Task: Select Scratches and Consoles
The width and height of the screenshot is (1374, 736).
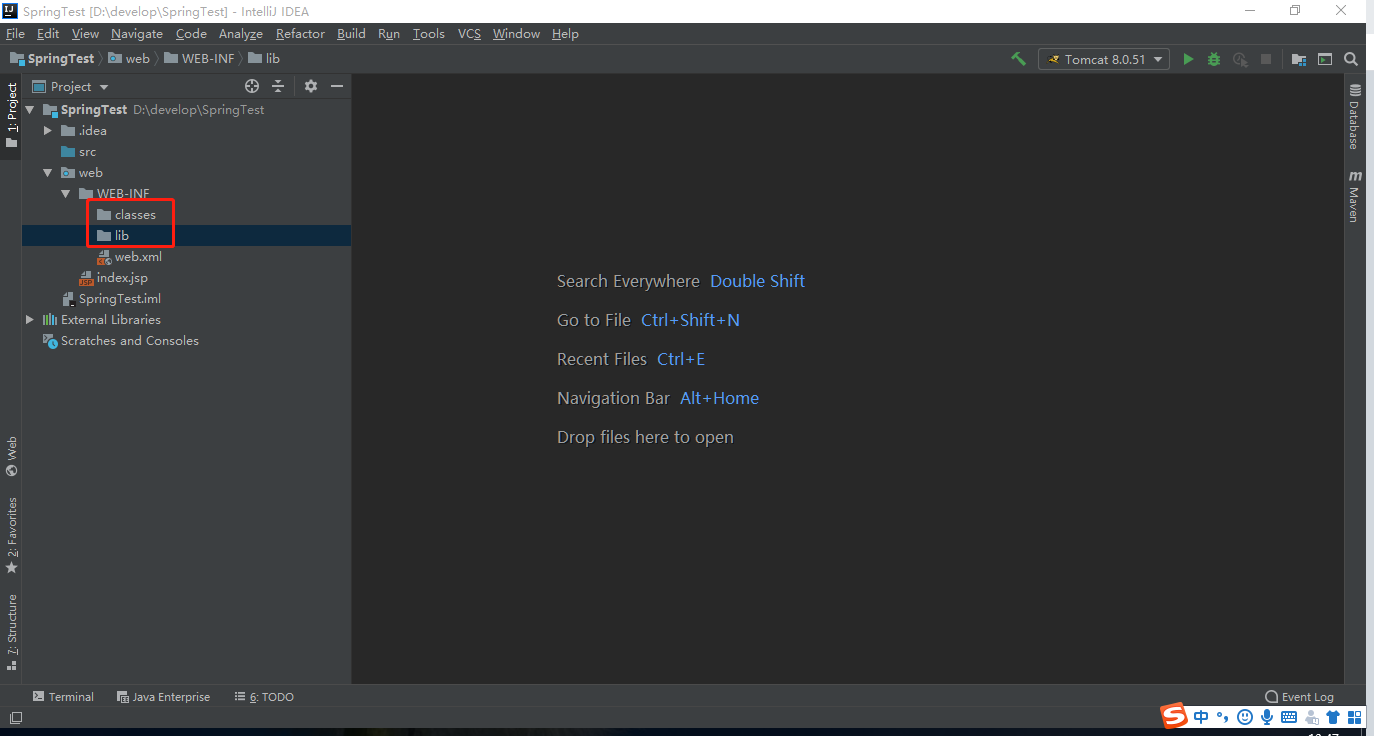Action: pos(120,341)
